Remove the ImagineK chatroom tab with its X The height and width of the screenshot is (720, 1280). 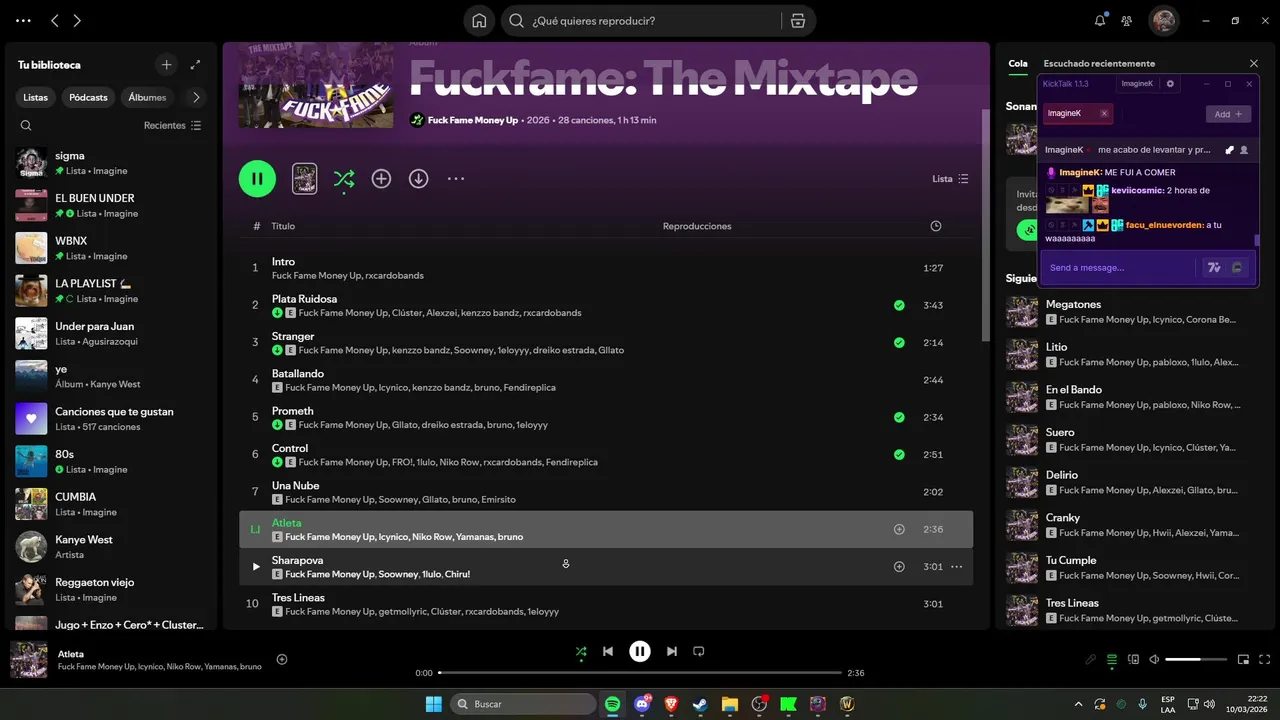tap(1104, 113)
